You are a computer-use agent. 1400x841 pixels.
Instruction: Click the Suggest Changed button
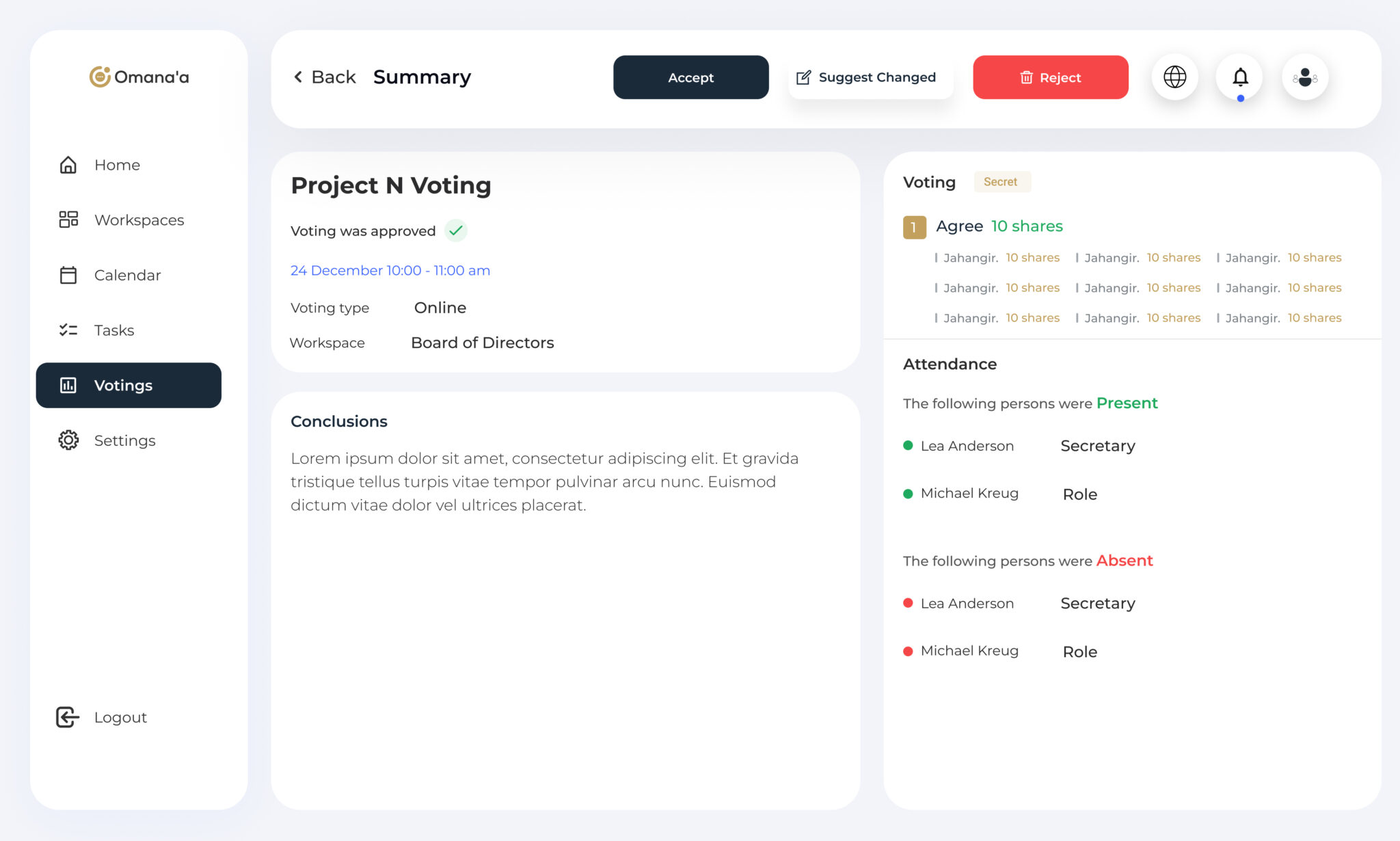pyautogui.click(x=866, y=77)
